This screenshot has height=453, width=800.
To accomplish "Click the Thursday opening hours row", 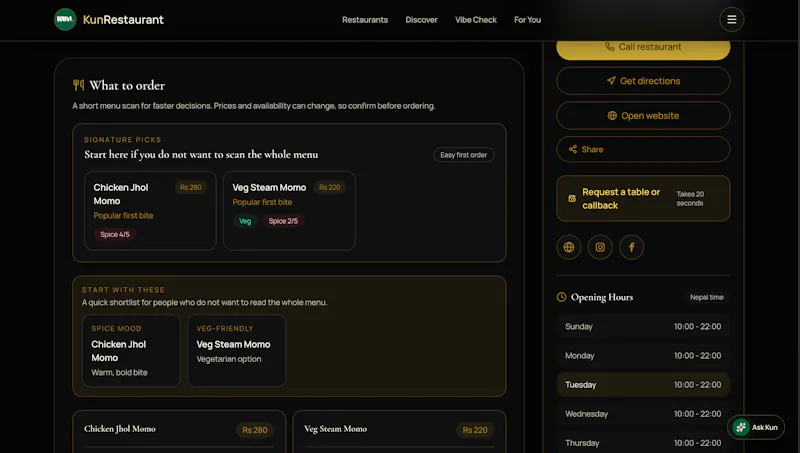I will [643, 443].
